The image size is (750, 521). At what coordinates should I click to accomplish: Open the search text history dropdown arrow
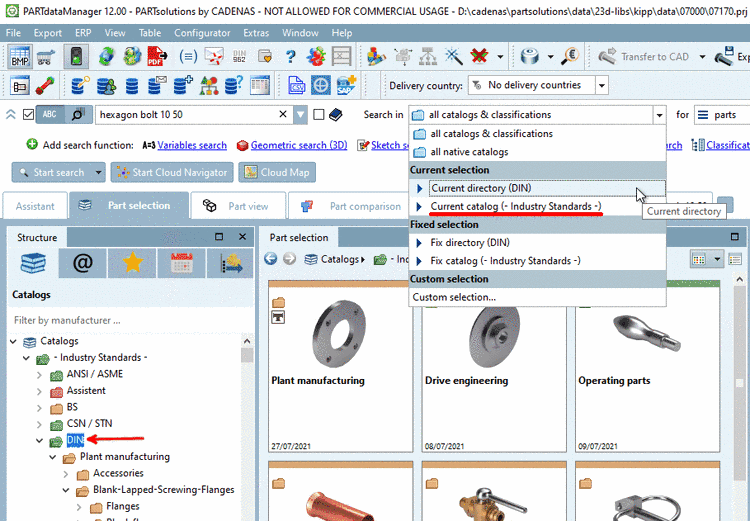coord(300,115)
